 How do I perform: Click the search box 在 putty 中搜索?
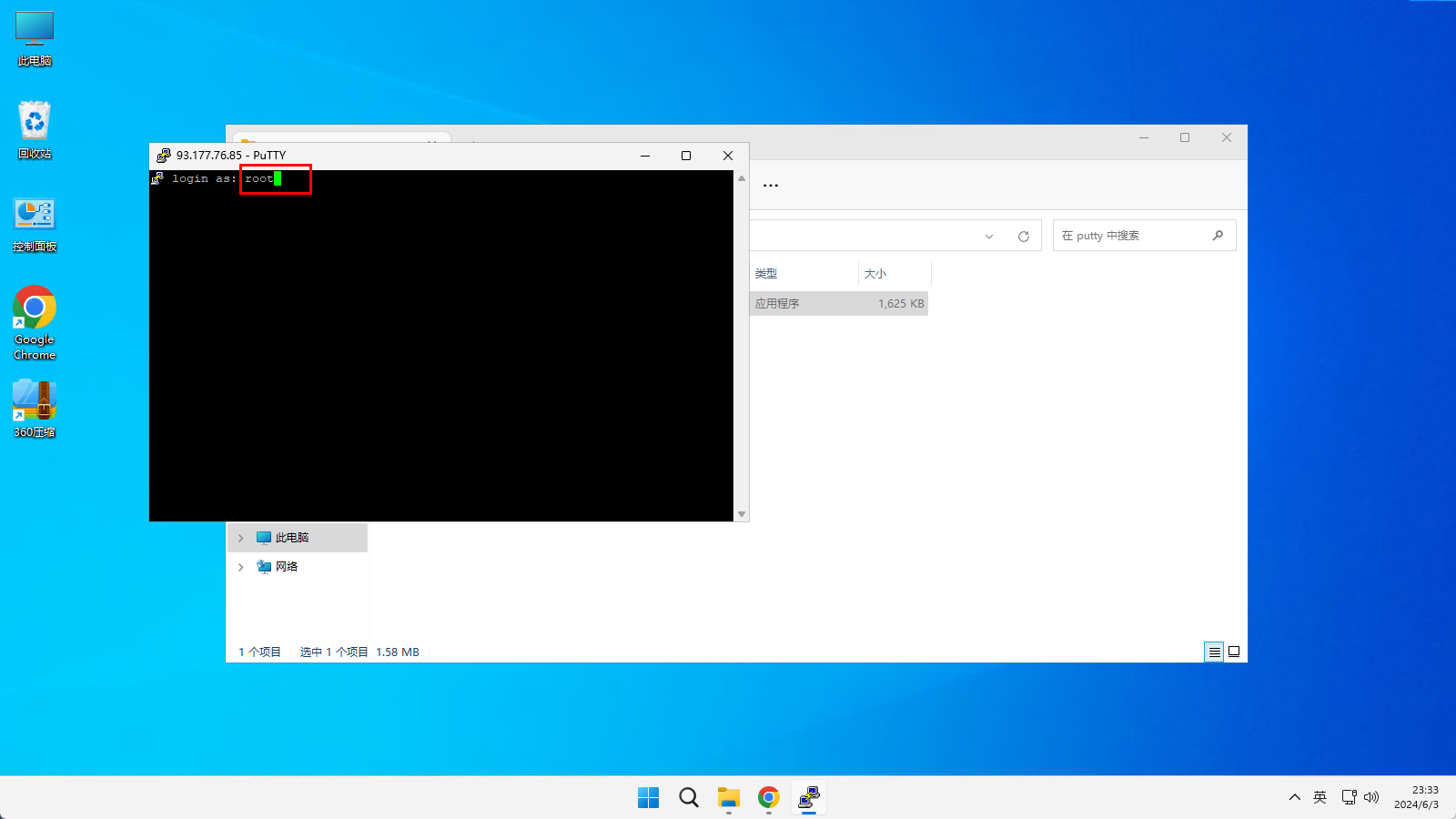click(1144, 236)
